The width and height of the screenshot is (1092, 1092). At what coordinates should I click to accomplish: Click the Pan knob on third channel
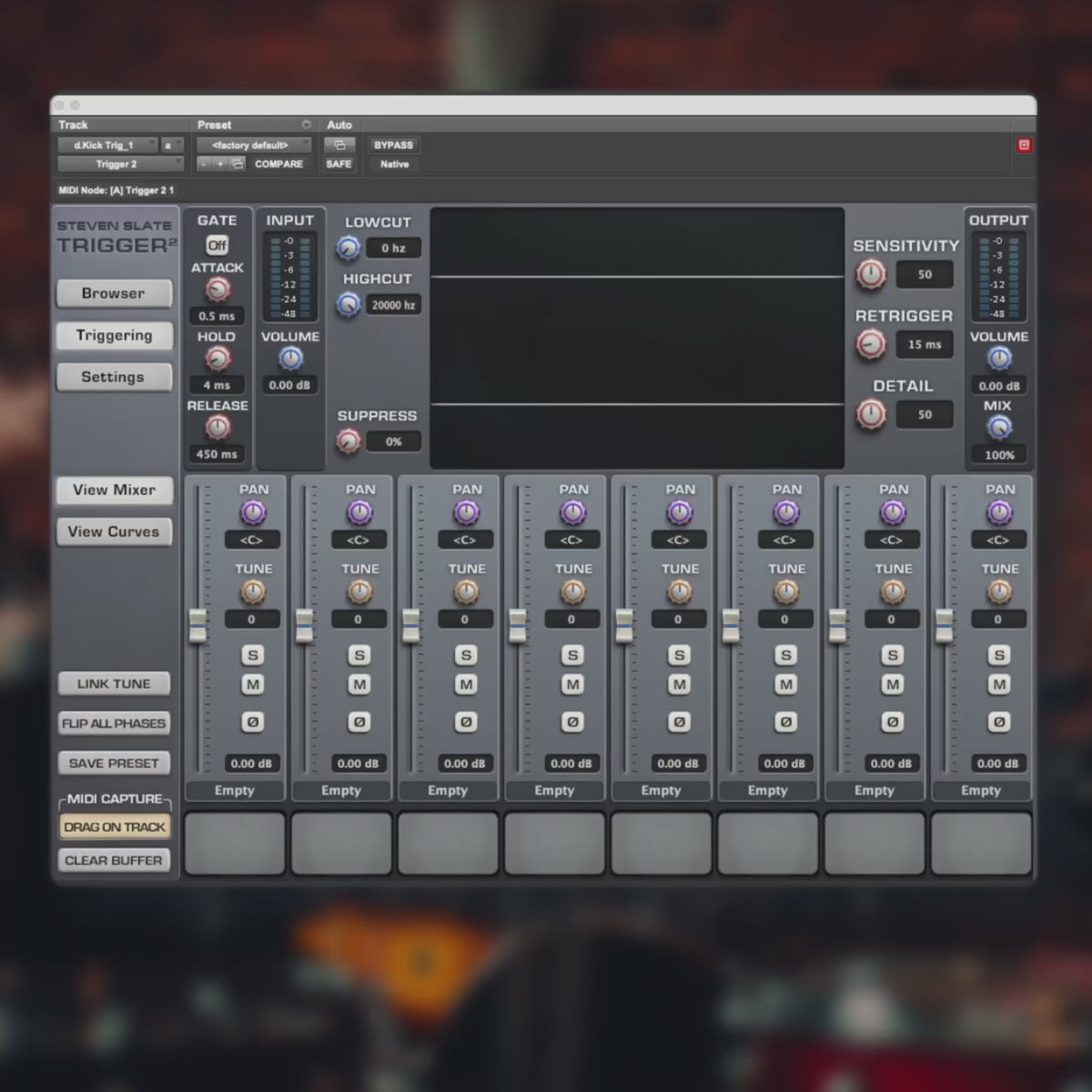[466, 513]
